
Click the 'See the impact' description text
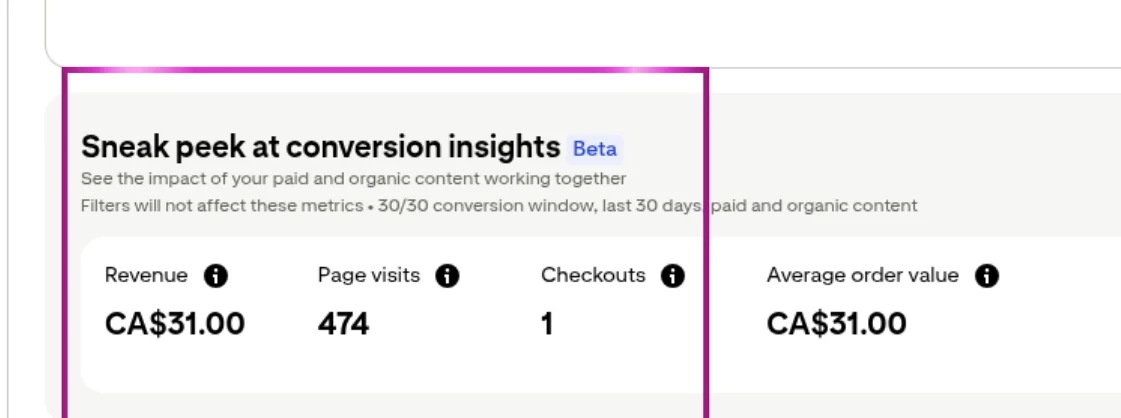pyautogui.click(x=353, y=179)
